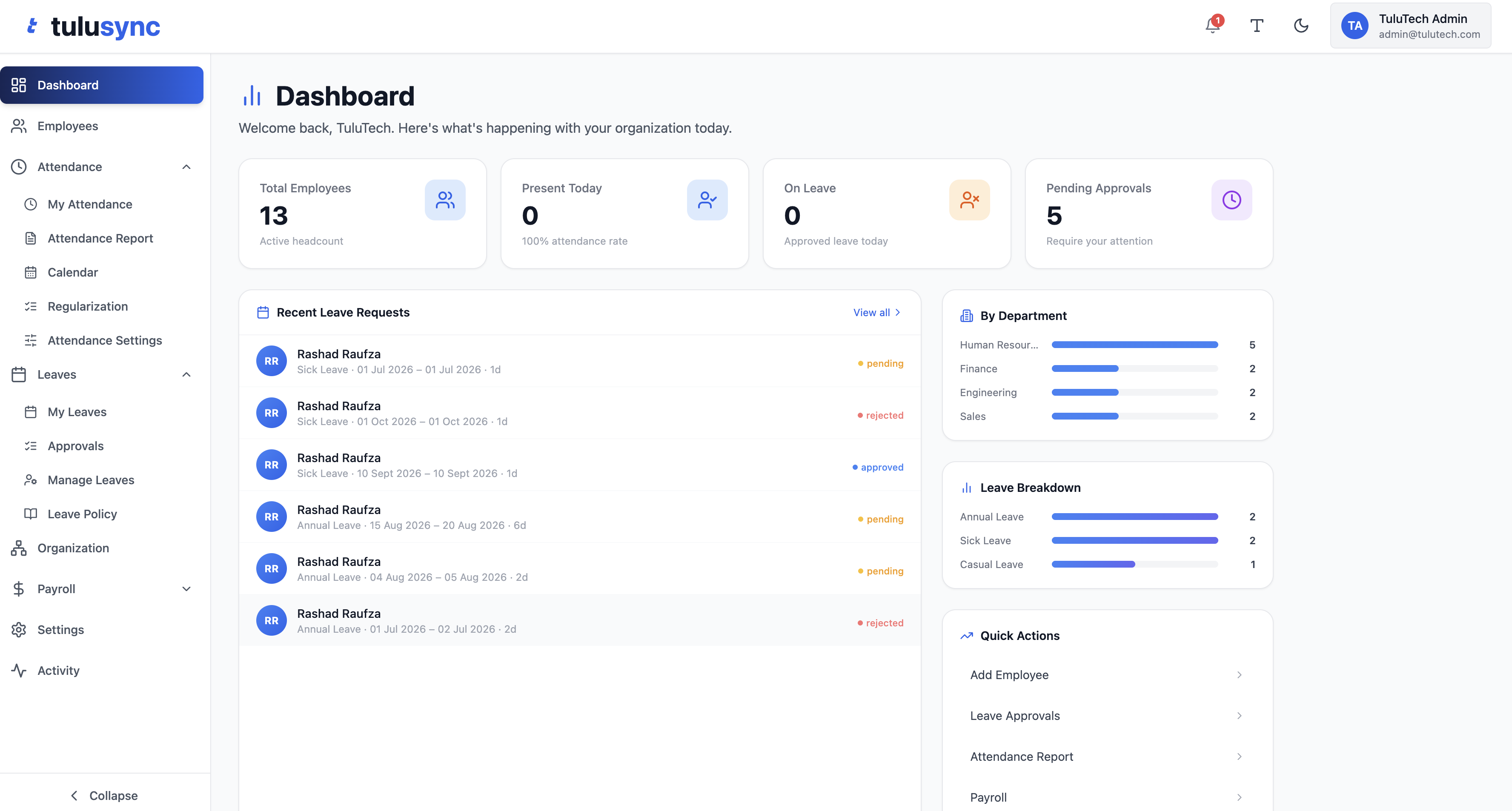This screenshot has width=1512, height=811.
Task: Open the Payroll quick action
Action: tap(1107, 797)
